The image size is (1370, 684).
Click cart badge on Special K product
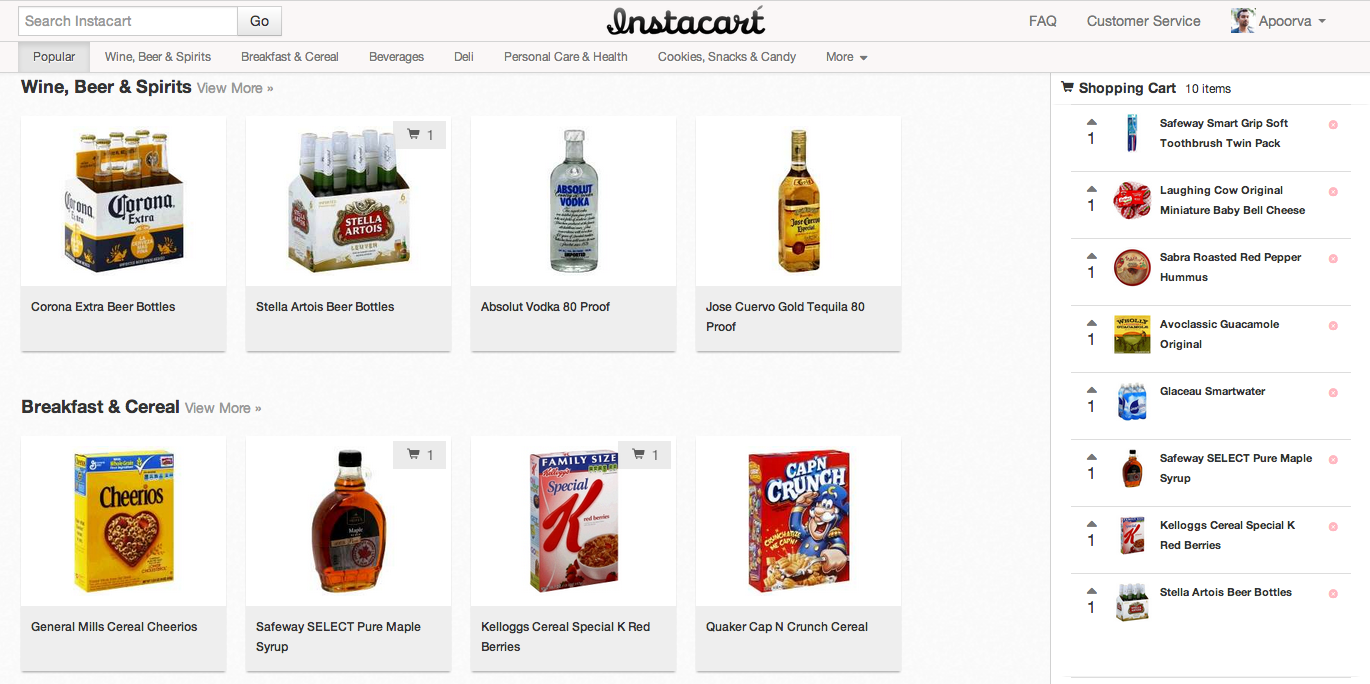(645, 455)
